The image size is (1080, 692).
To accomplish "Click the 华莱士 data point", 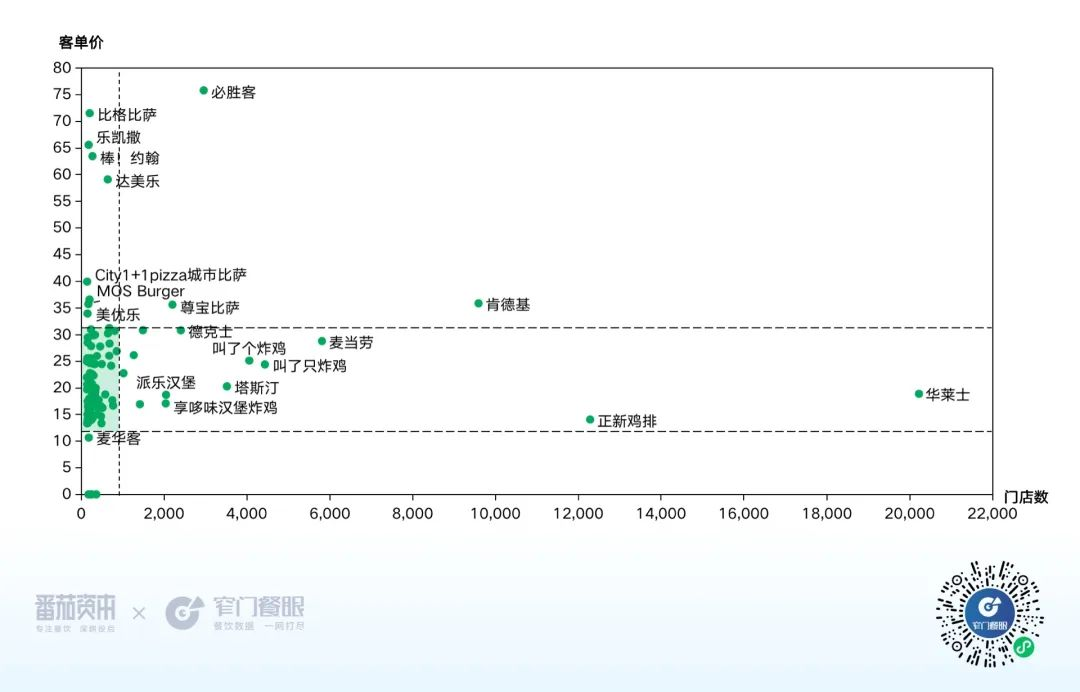I will (918, 394).
